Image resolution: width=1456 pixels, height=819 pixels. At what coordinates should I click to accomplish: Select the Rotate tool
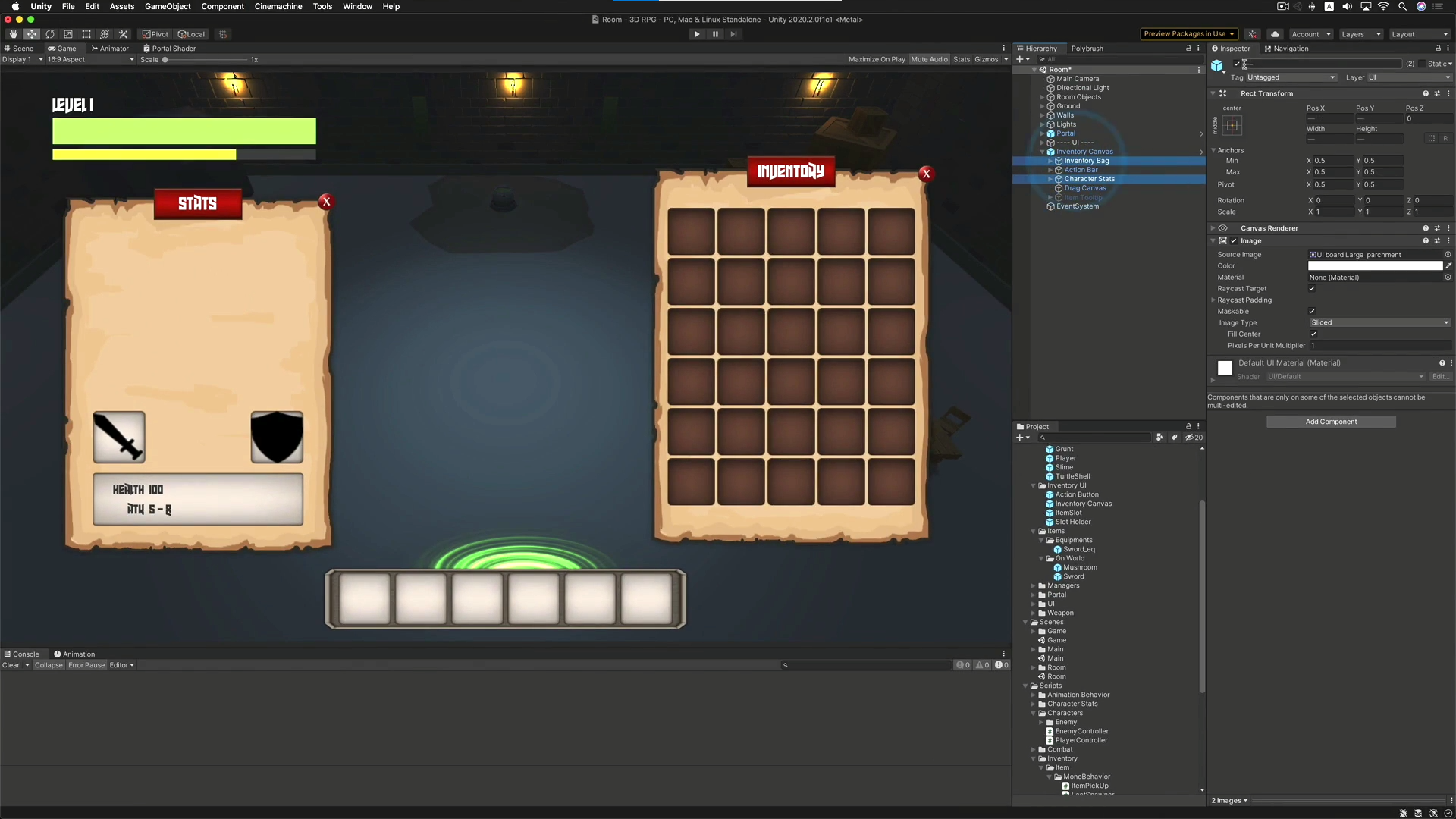[x=50, y=34]
